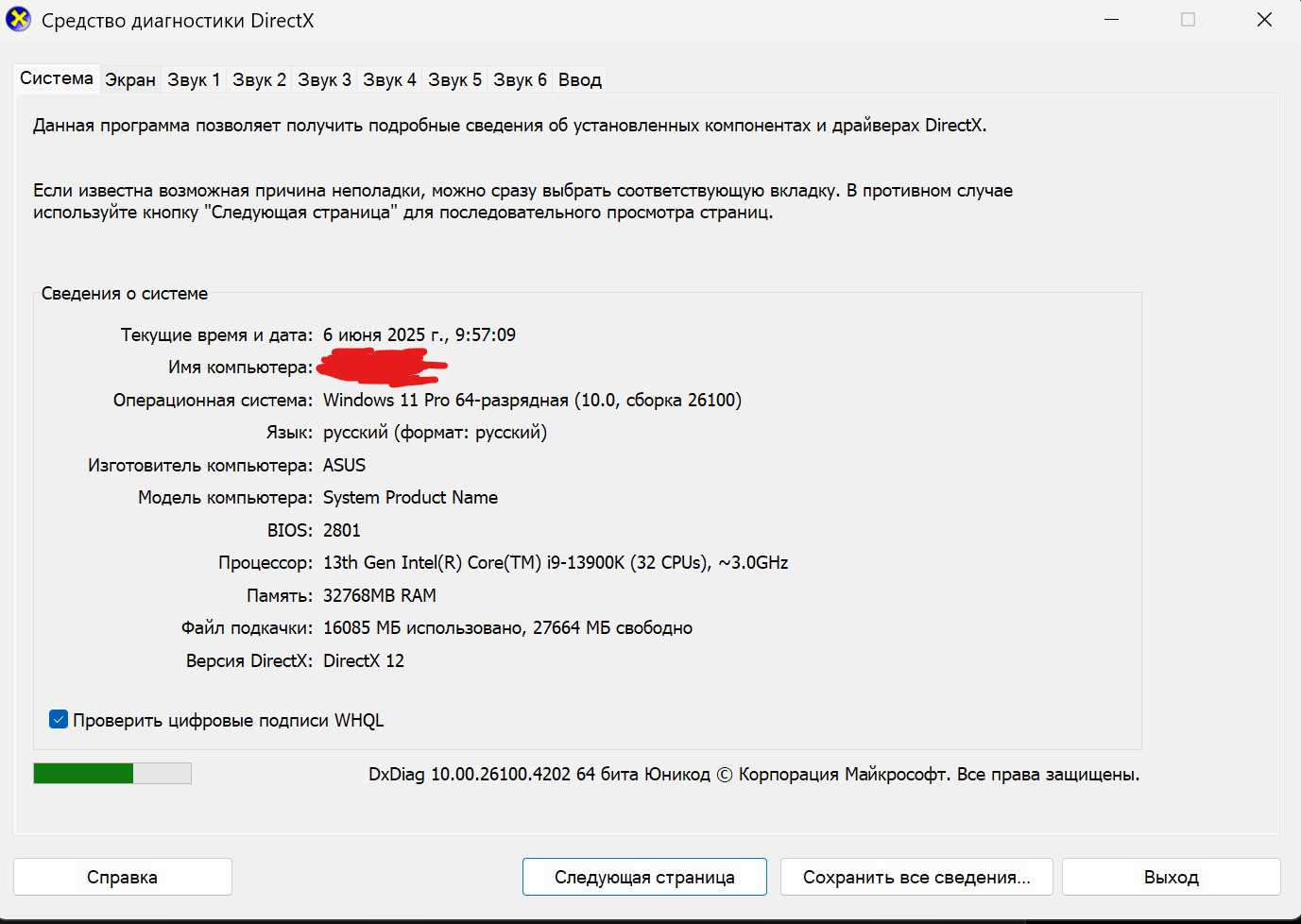Switch to the Звук 6 tab
Screen dimensions: 1301x924
pyautogui.click(x=520, y=80)
